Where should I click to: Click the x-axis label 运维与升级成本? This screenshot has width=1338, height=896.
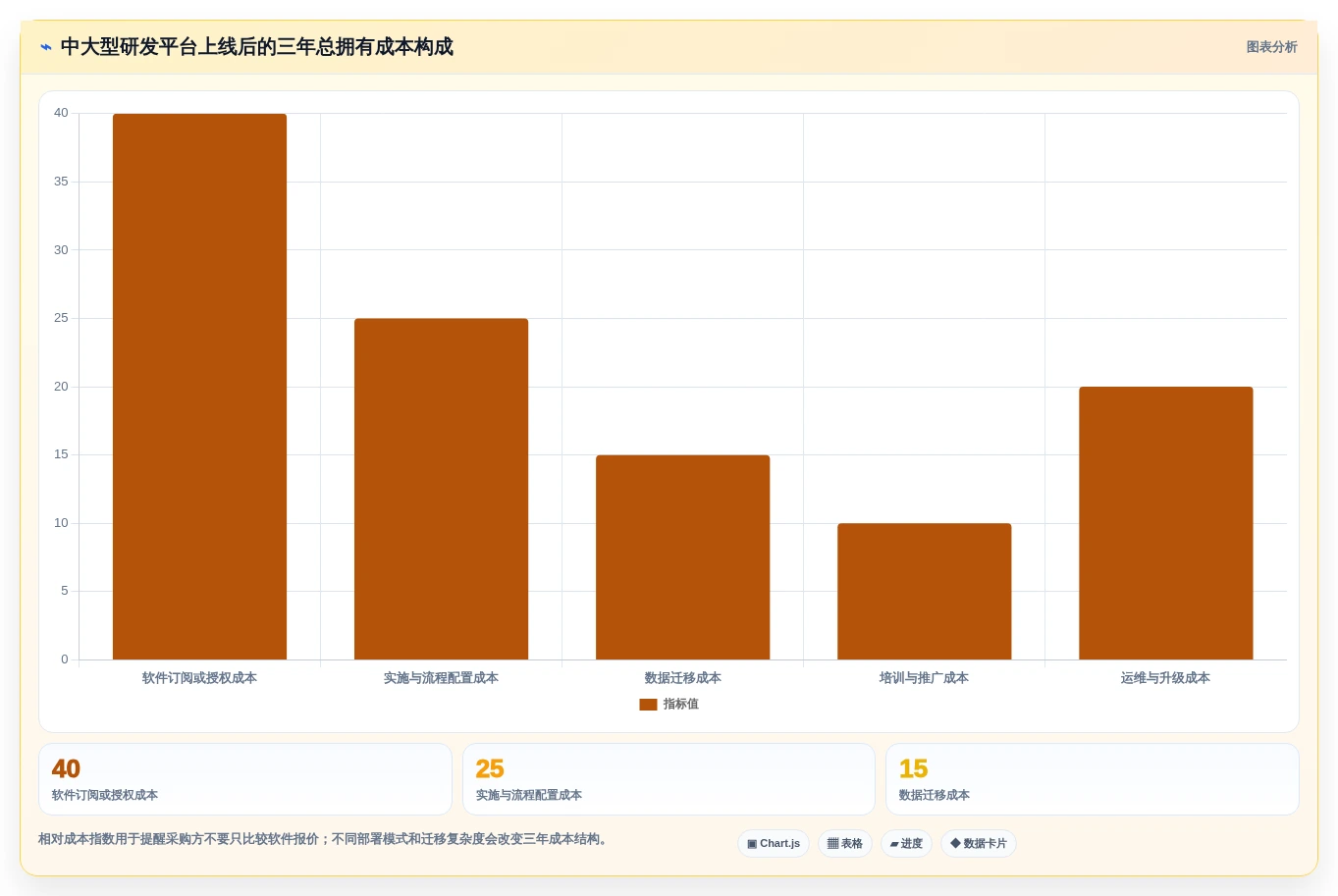point(1165,678)
